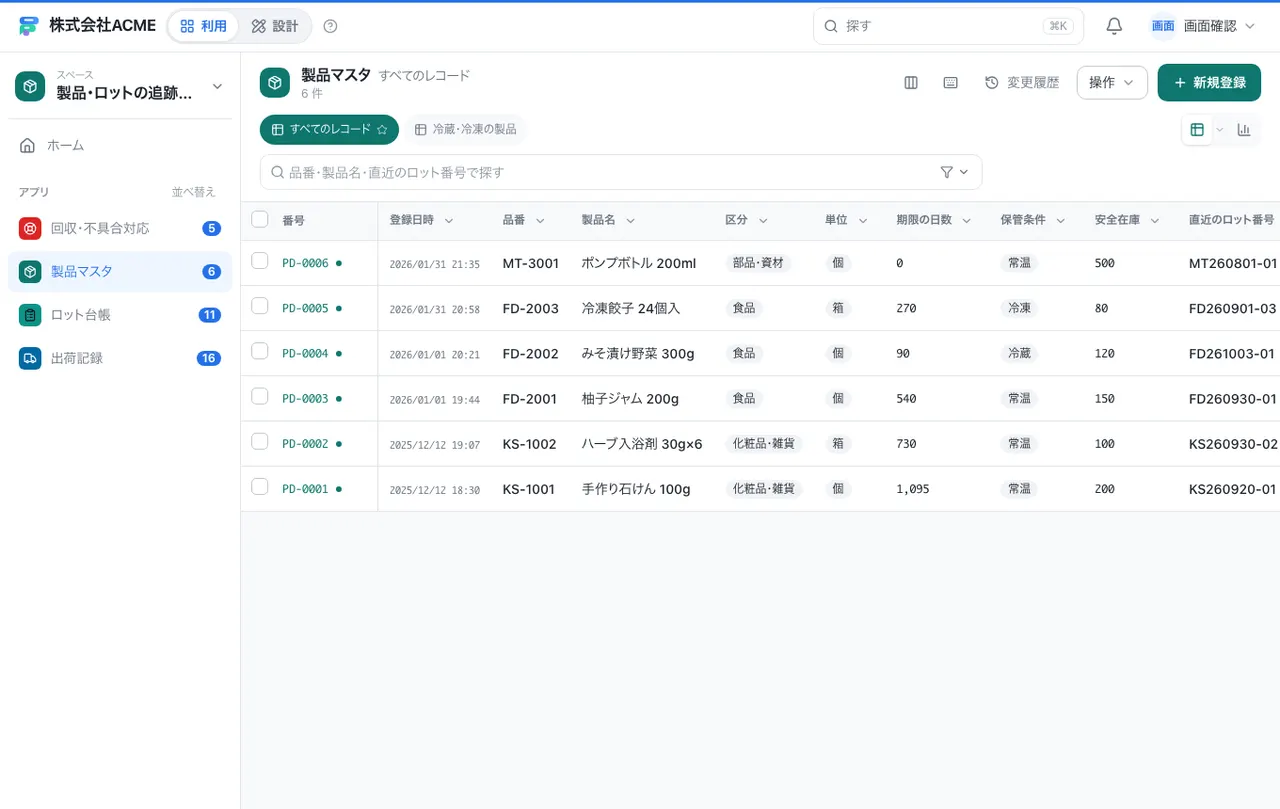Click the ロット台帳 clipboard icon

tap(30, 315)
